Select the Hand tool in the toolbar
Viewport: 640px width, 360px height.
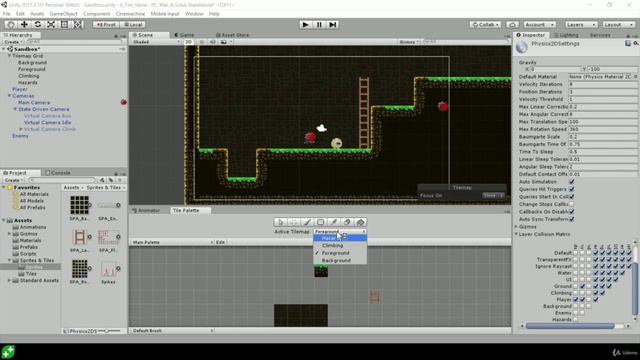[x=11, y=24]
